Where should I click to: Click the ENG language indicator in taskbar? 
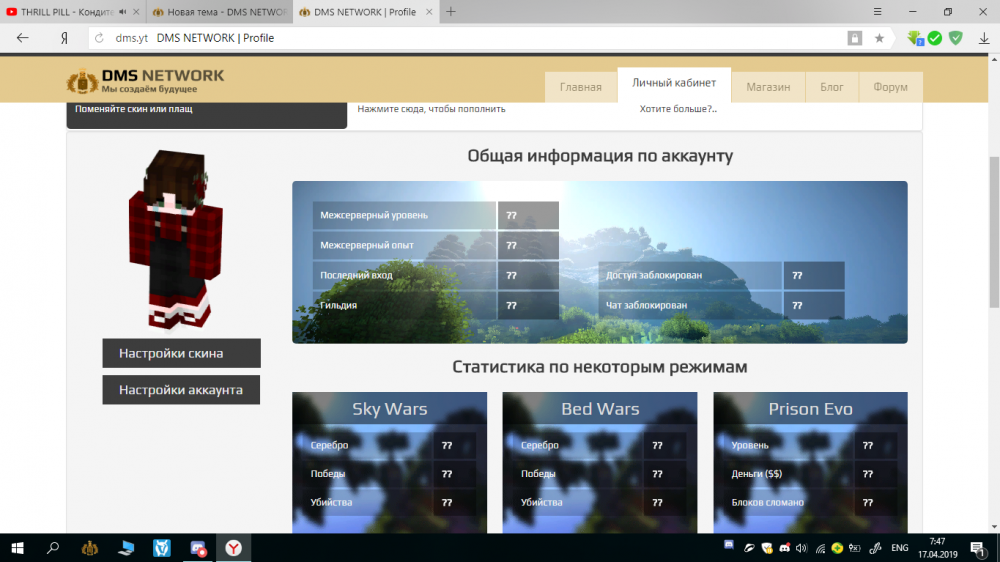pyautogui.click(x=900, y=548)
